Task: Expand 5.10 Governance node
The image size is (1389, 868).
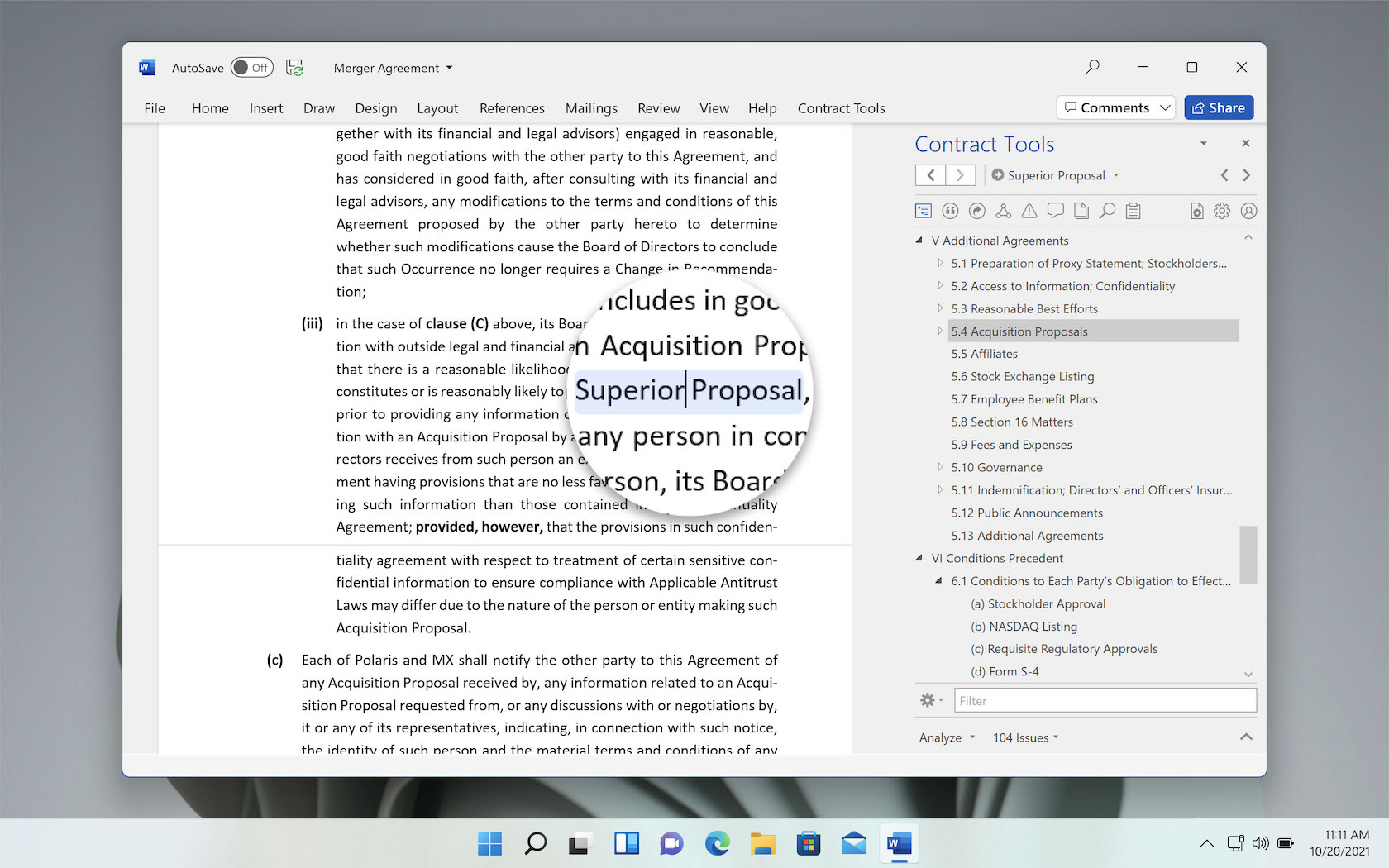Action: 939,467
